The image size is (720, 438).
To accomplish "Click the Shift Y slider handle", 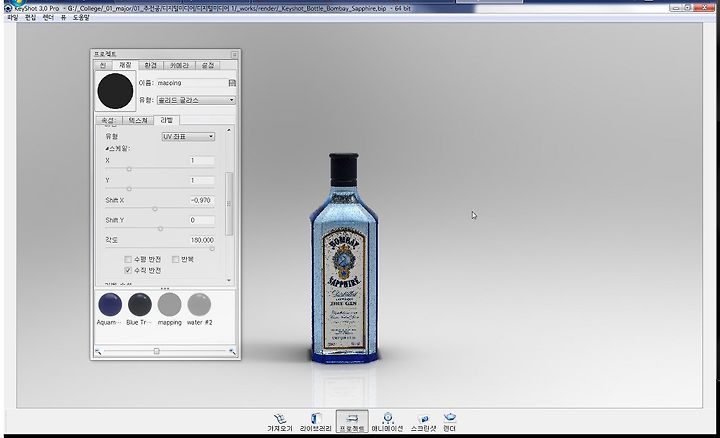I will [160, 229].
